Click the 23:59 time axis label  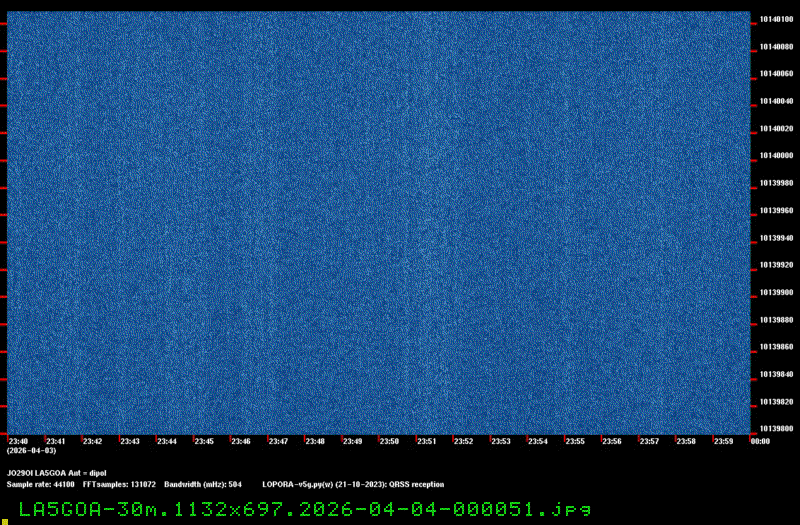pos(723,441)
